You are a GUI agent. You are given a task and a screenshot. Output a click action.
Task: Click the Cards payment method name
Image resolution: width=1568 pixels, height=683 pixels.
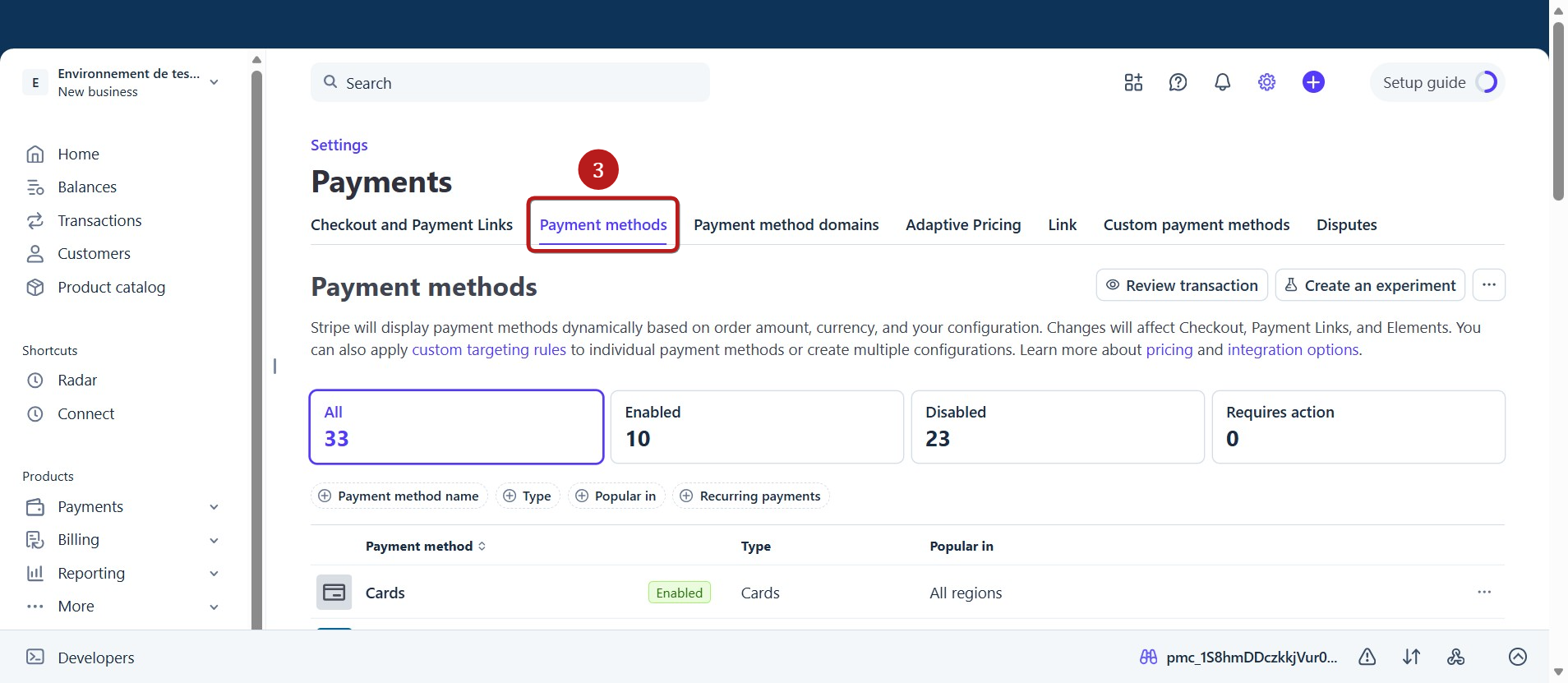point(385,593)
